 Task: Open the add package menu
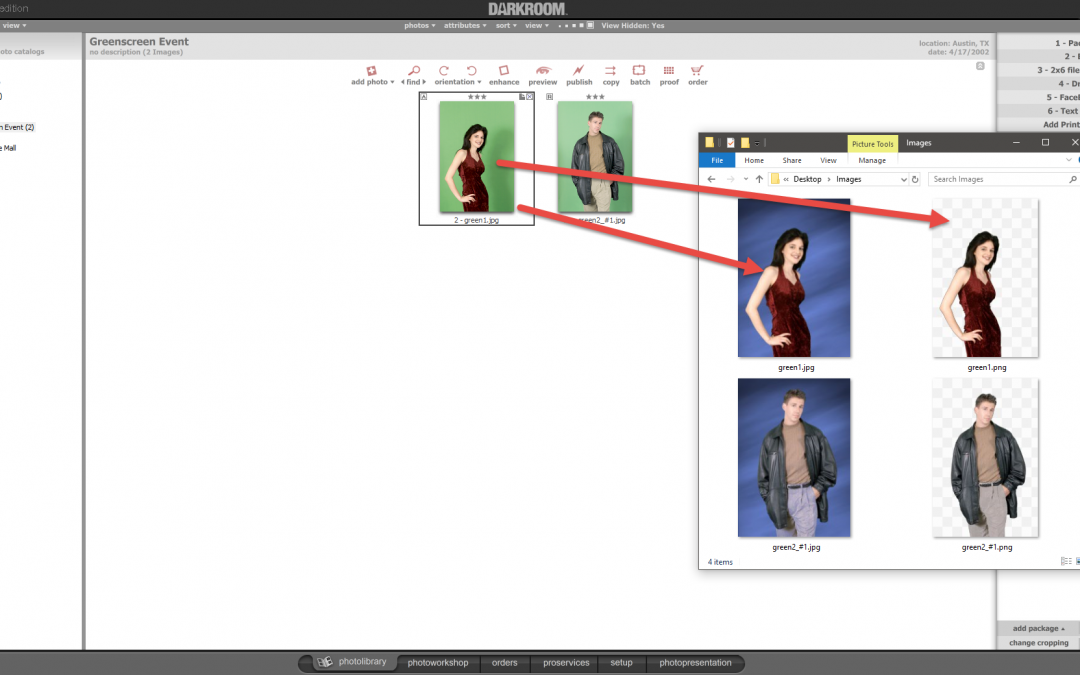click(x=1038, y=628)
